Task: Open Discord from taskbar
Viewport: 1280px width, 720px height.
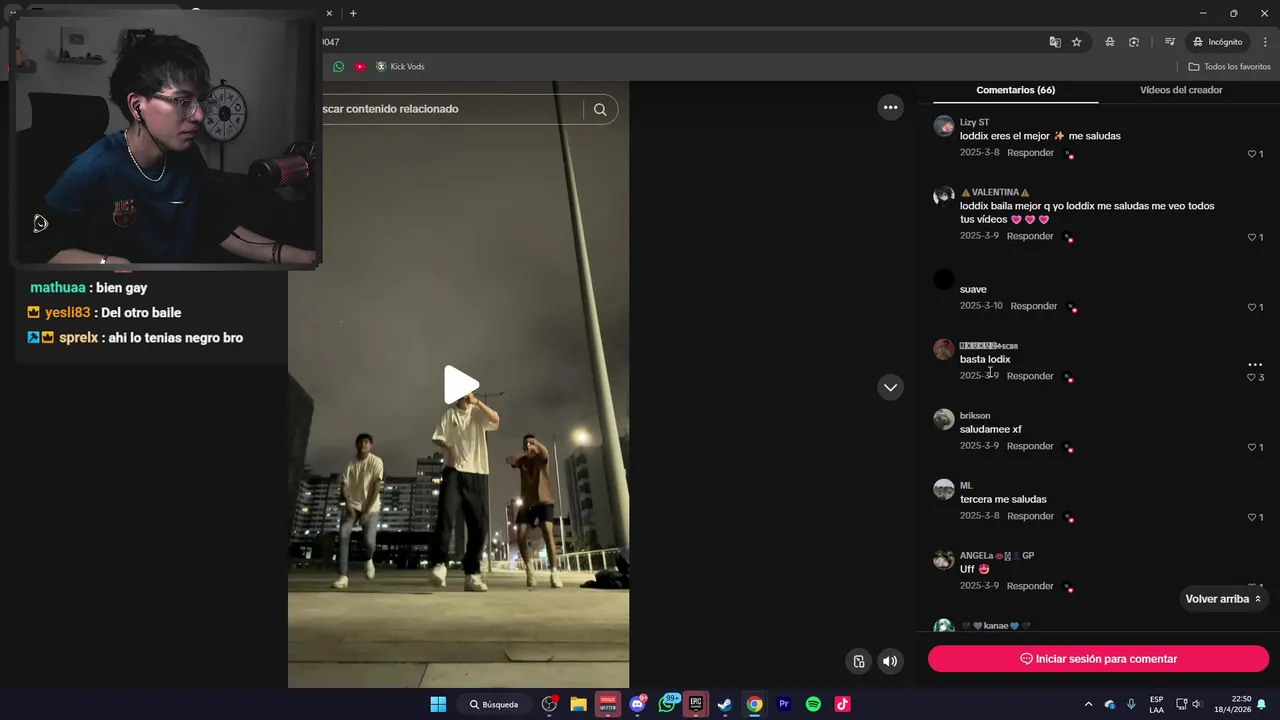Action: (x=637, y=704)
